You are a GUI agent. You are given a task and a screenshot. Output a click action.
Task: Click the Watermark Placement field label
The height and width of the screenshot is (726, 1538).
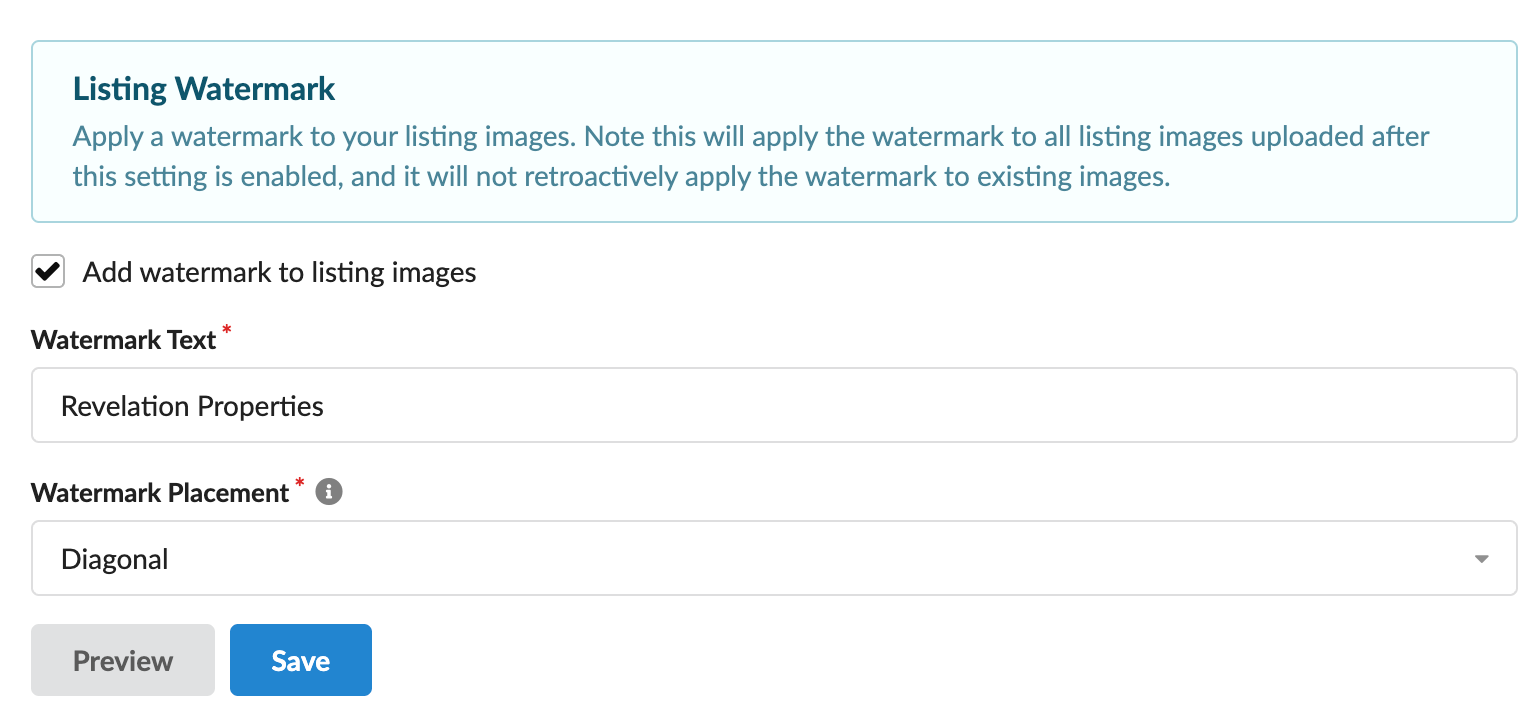(x=160, y=493)
